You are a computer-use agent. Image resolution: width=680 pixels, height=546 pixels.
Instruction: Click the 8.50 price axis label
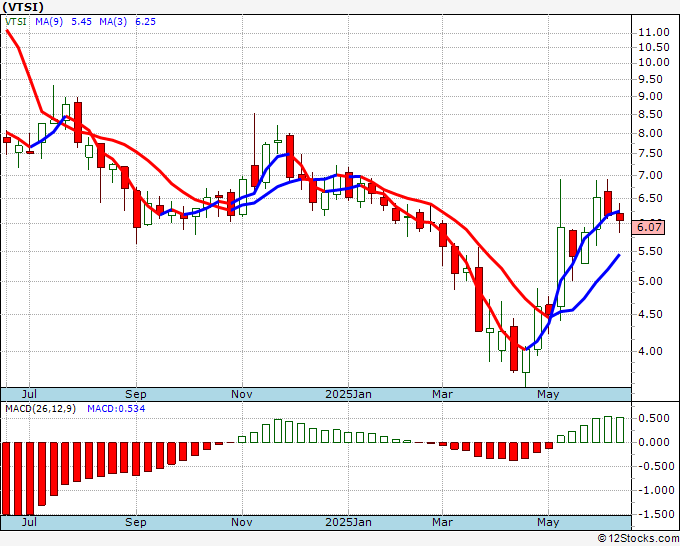(651, 114)
